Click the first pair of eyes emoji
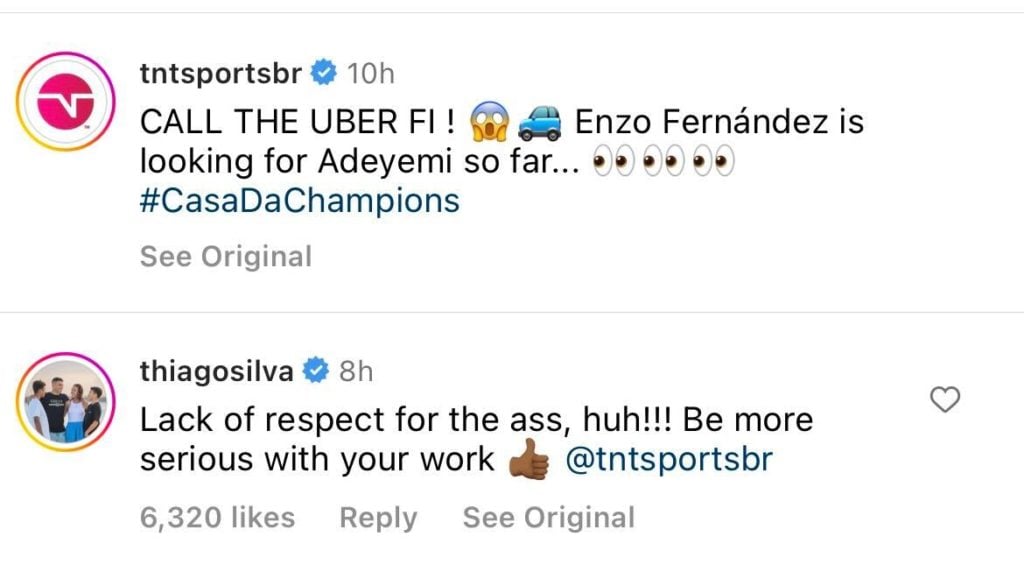 (x=613, y=161)
